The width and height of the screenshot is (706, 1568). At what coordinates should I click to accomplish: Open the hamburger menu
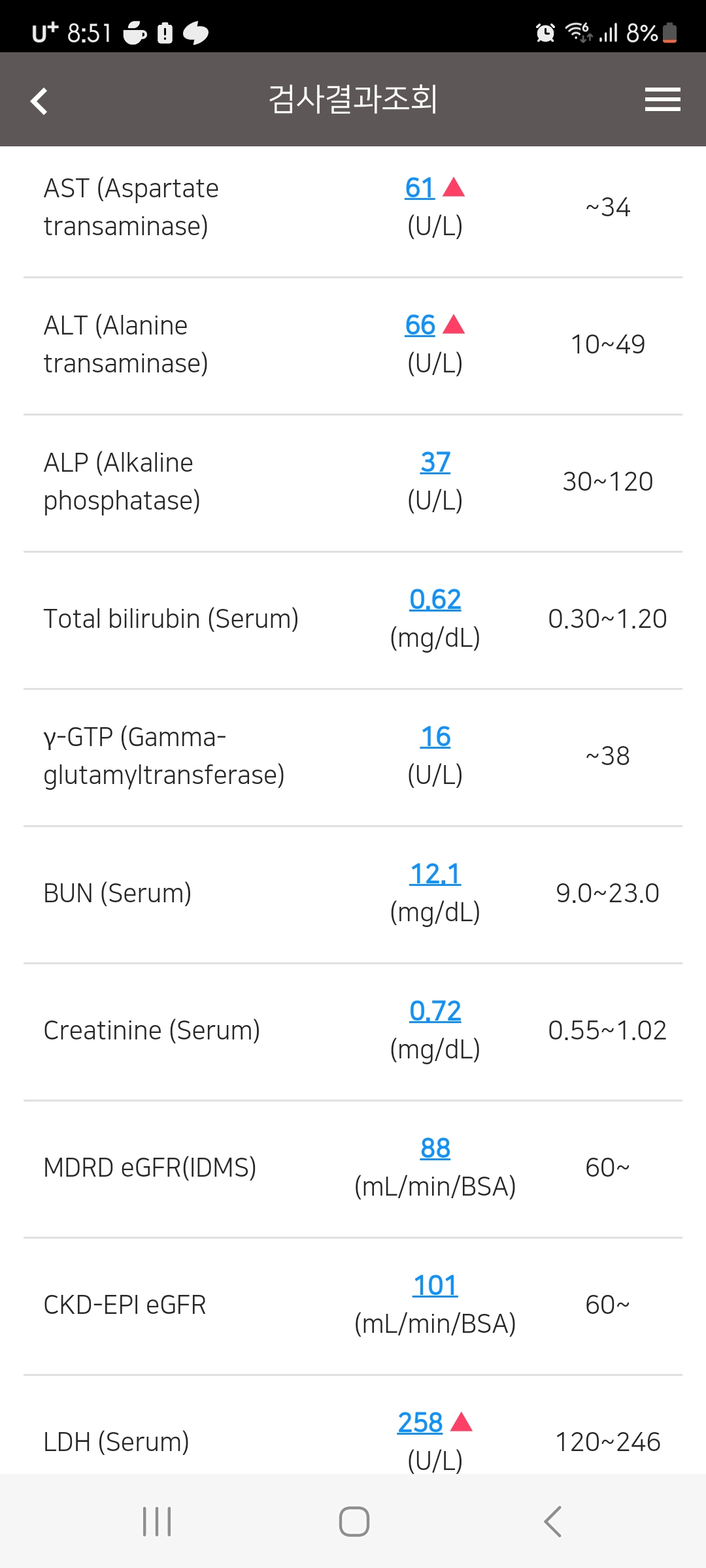[662, 99]
